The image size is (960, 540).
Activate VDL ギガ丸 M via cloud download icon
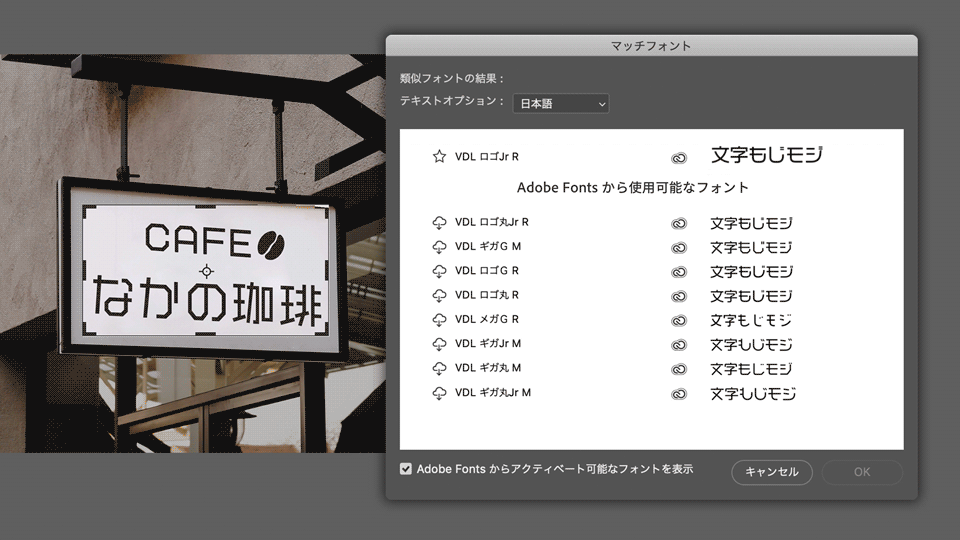click(x=439, y=369)
